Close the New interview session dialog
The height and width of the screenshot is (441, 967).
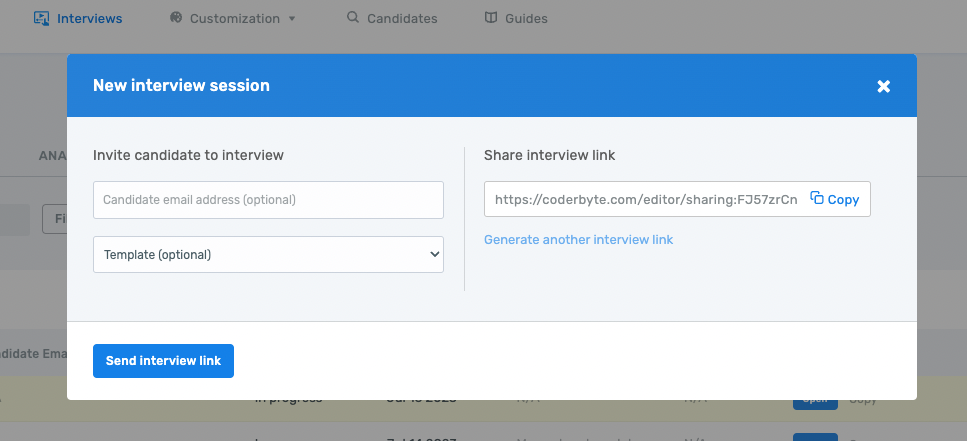(x=883, y=86)
